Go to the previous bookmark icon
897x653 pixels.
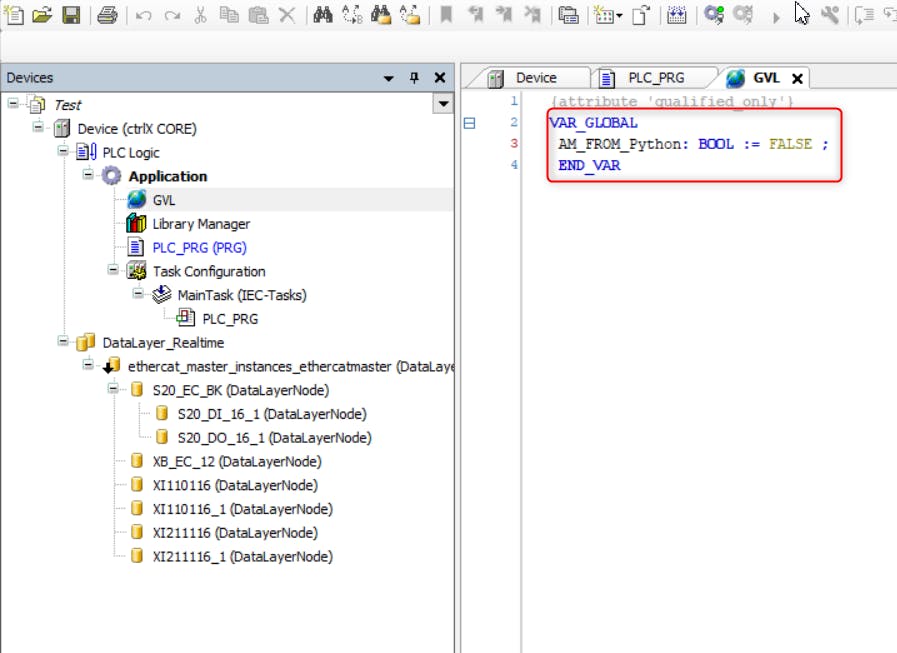(x=475, y=14)
